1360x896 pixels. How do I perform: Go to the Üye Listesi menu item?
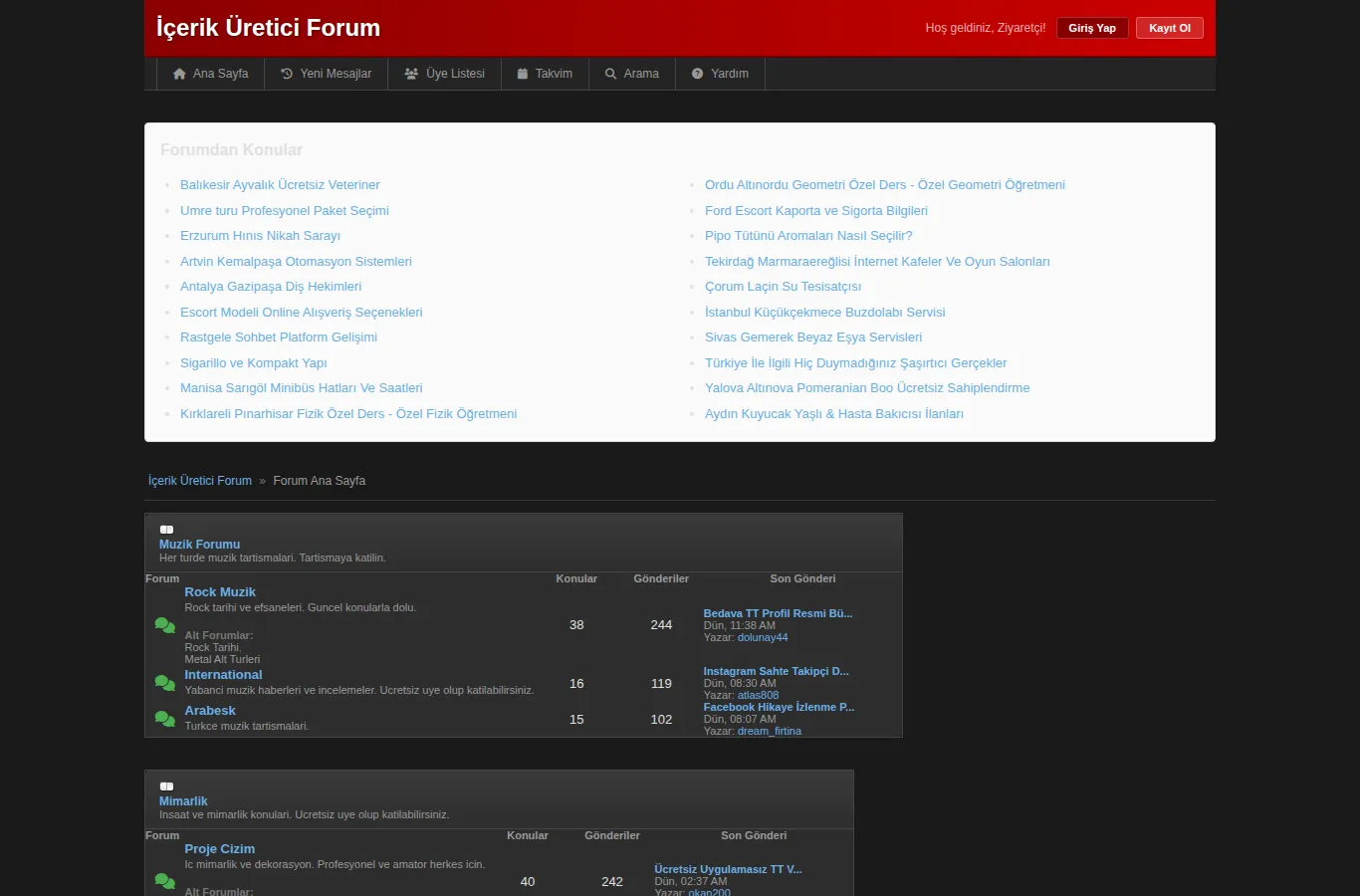pyautogui.click(x=444, y=74)
